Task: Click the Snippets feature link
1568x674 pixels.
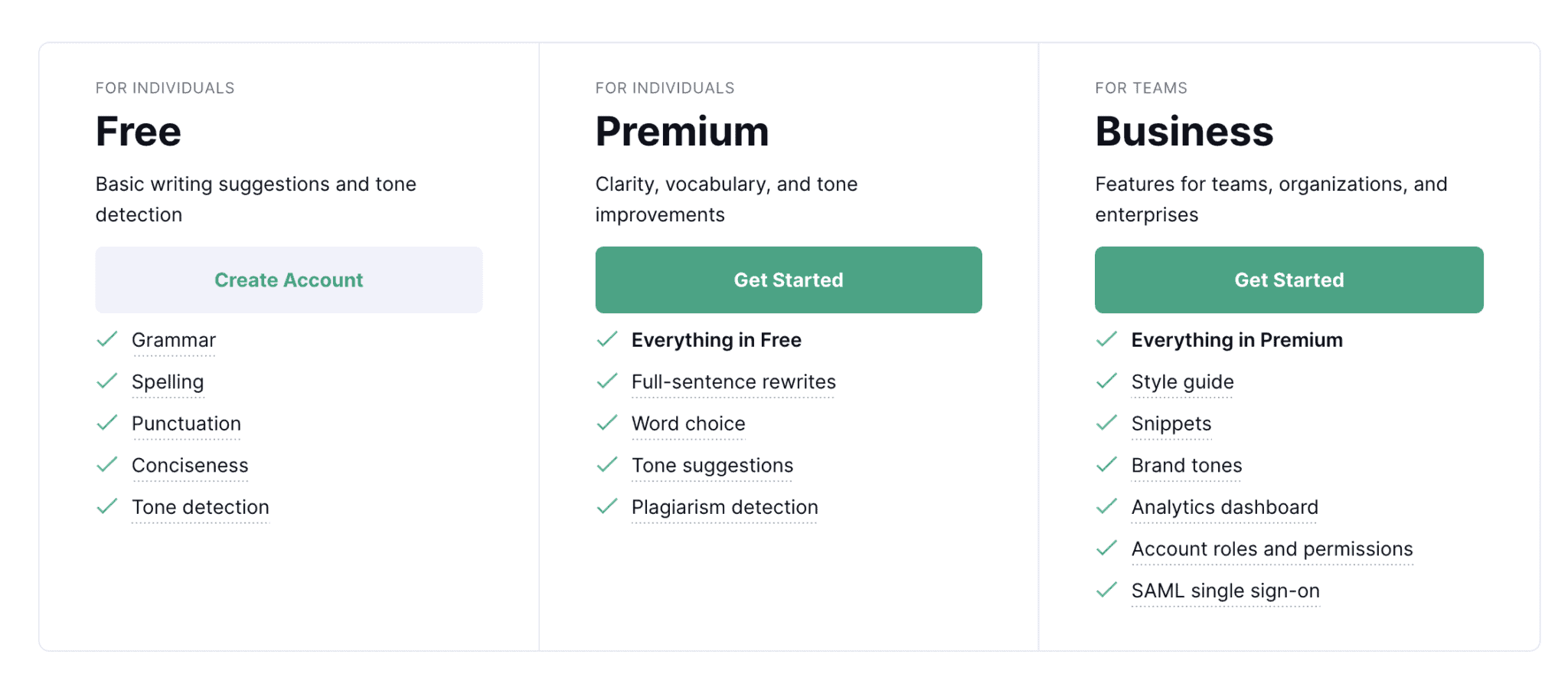Action: coord(1171,423)
